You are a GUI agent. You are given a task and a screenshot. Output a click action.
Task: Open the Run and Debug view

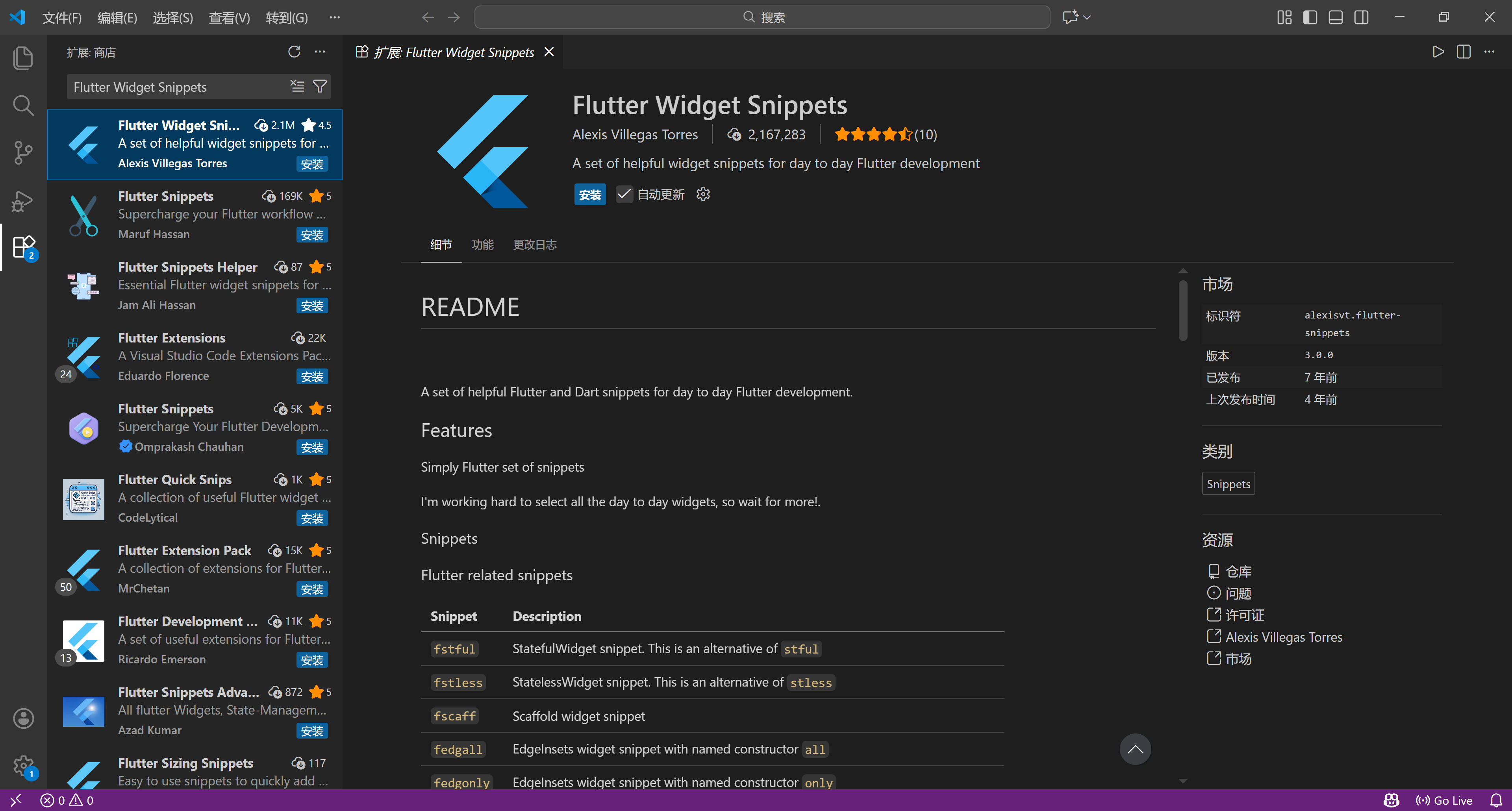23,201
